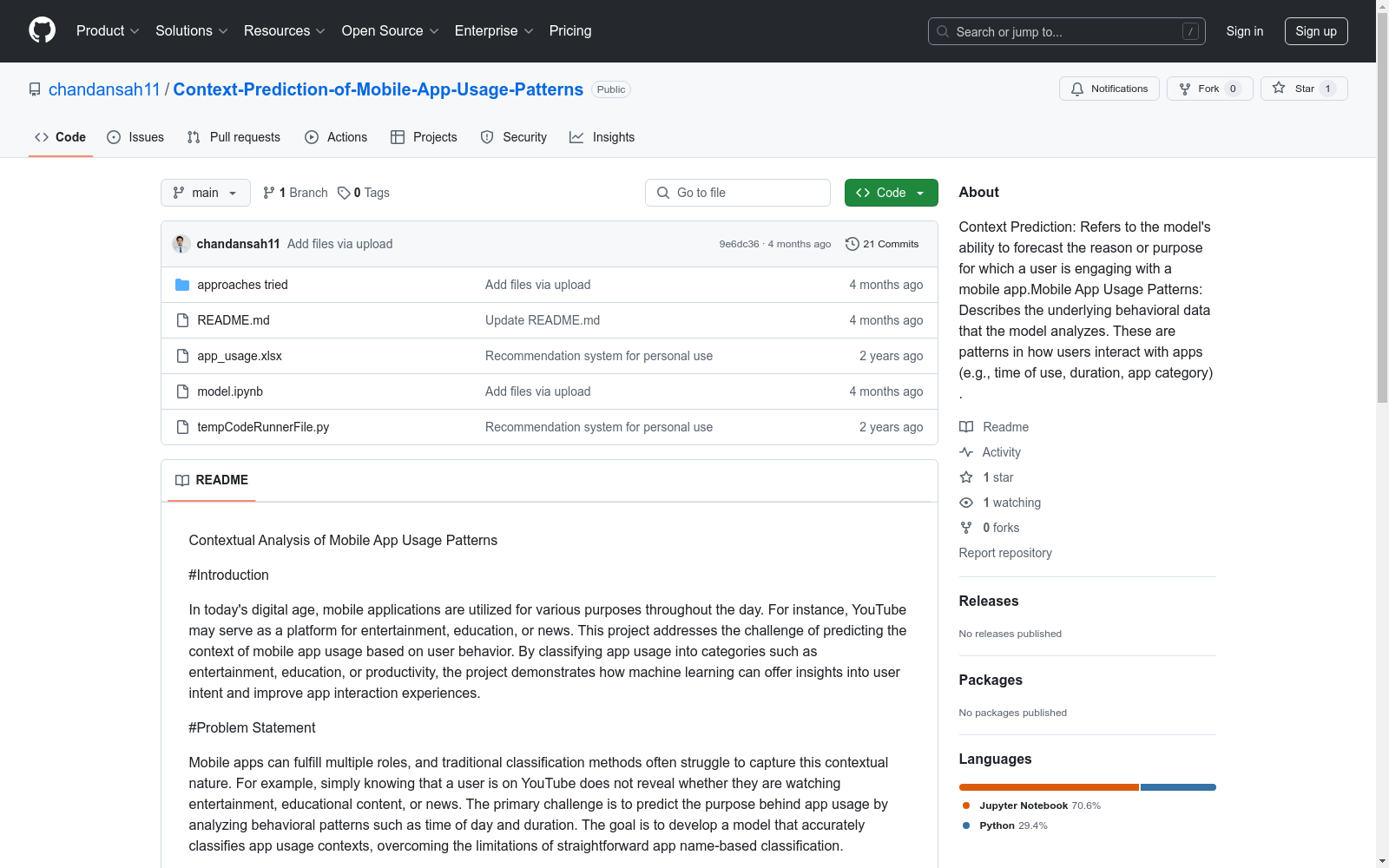Click the repository icon beside chandansah11
Viewport: 1389px width, 868px height.
[35, 89]
